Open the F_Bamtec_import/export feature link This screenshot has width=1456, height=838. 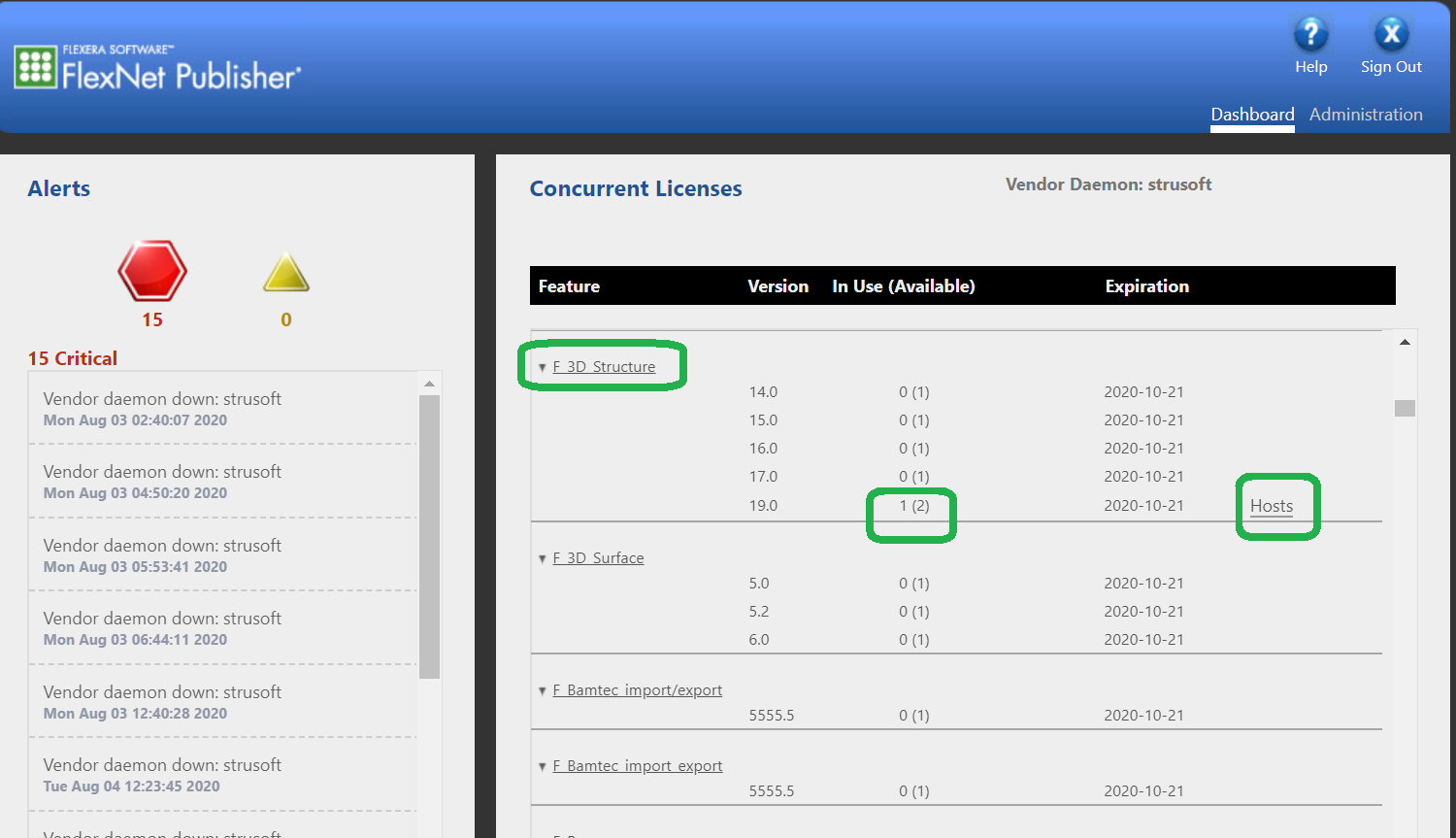(638, 690)
